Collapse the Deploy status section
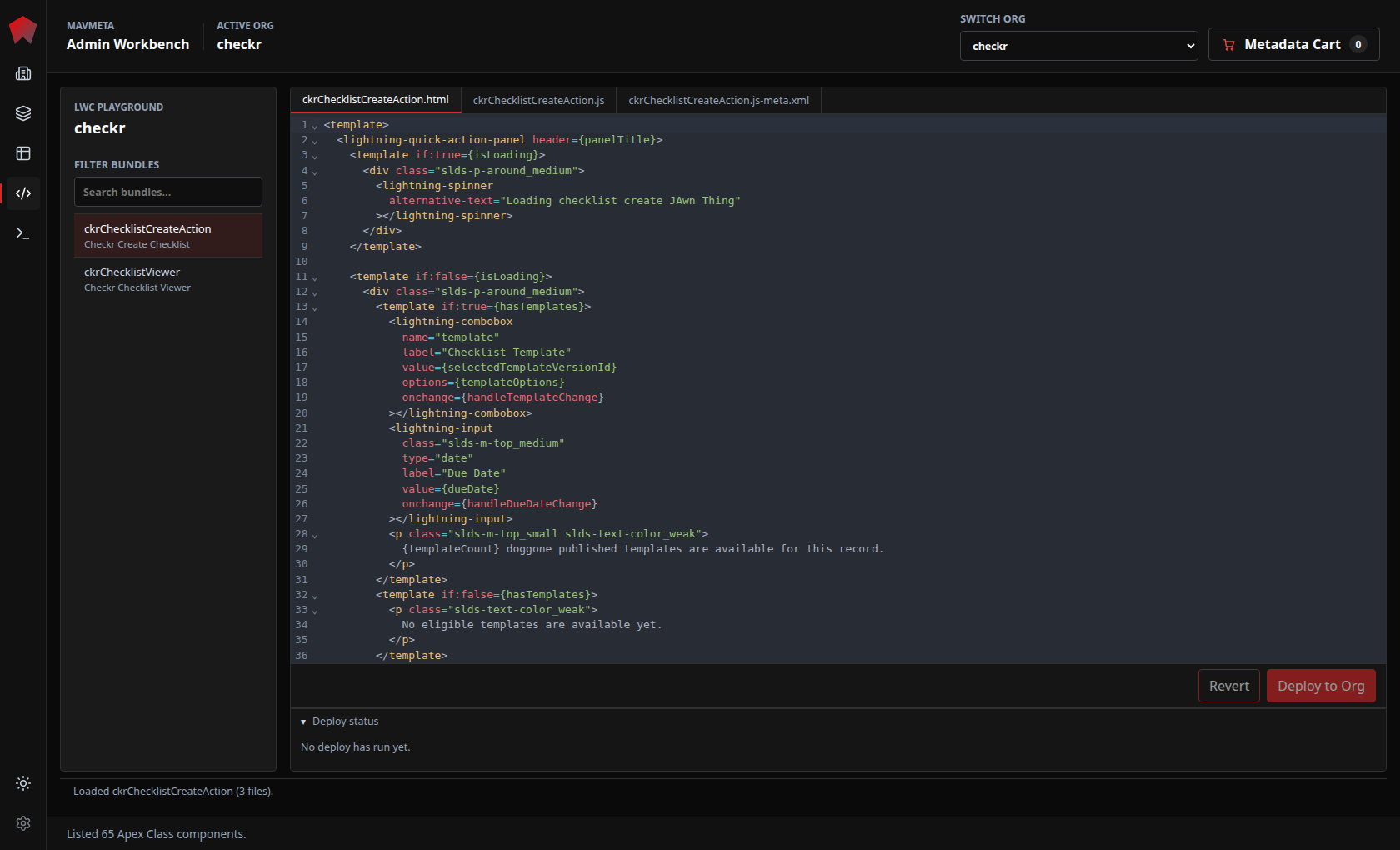The width and height of the screenshot is (1400, 850). (339, 722)
